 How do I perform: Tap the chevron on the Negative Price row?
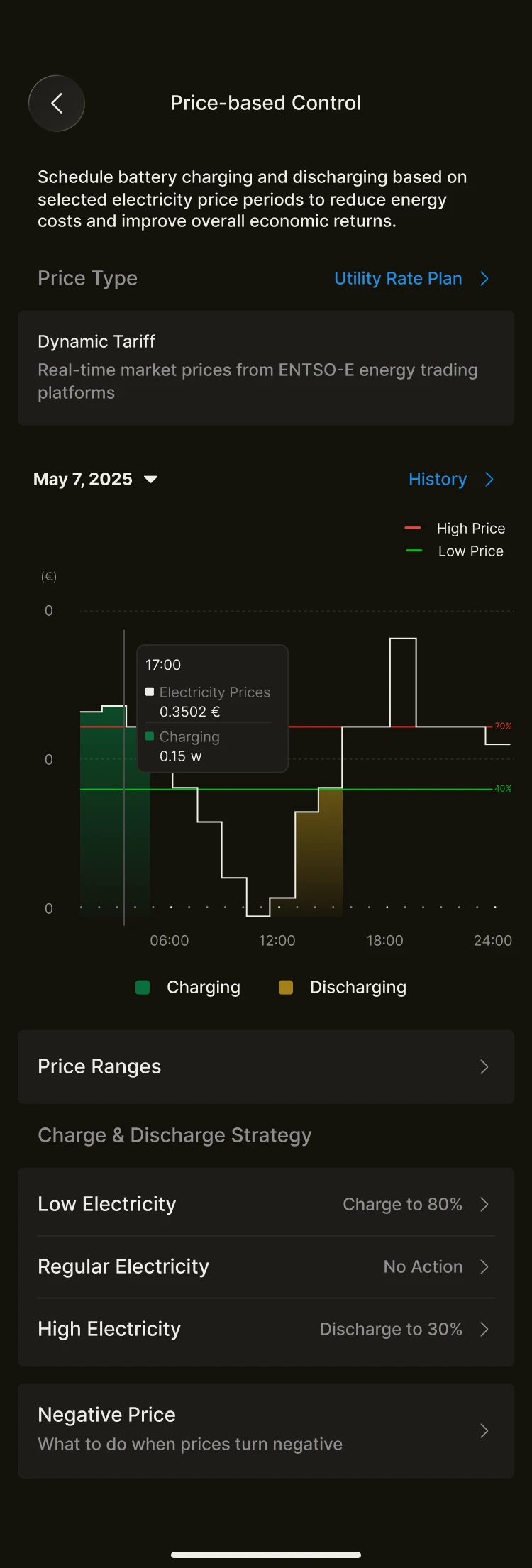484,1431
